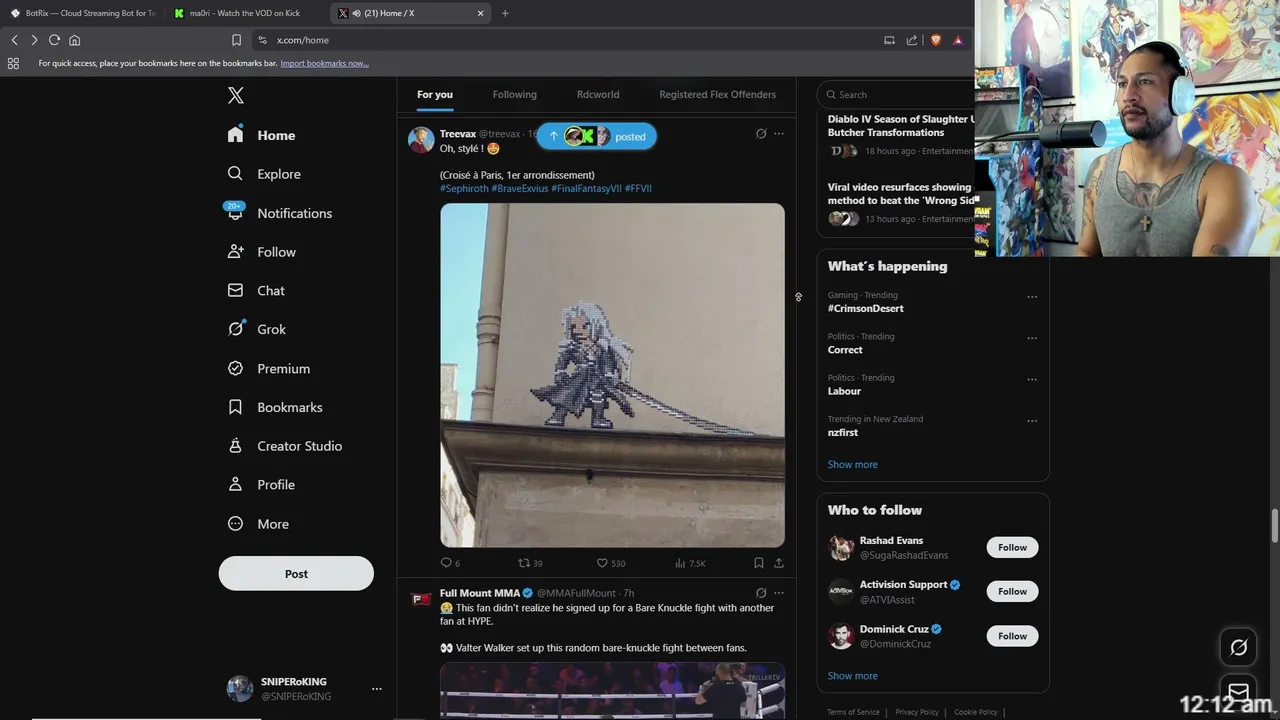
Task: Reply to Treevax's Sephiroth post
Action: (x=450, y=563)
